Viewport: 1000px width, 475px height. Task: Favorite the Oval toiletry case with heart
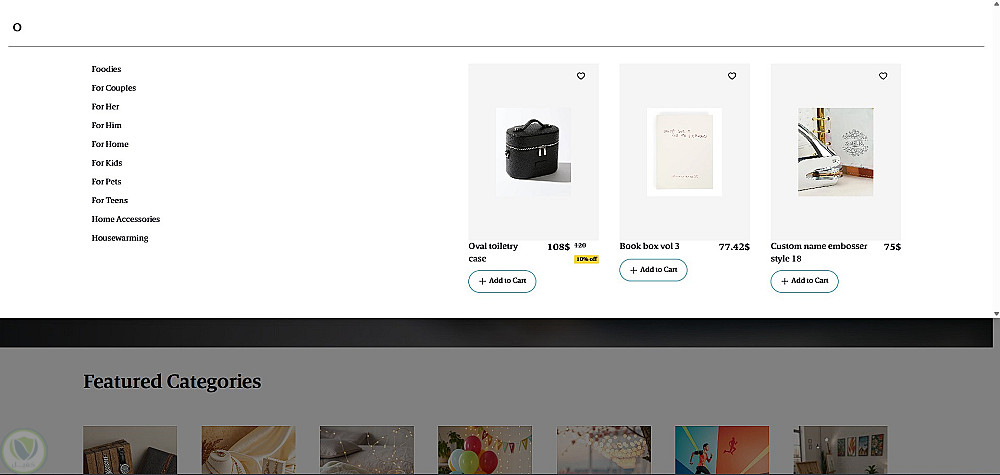[581, 76]
